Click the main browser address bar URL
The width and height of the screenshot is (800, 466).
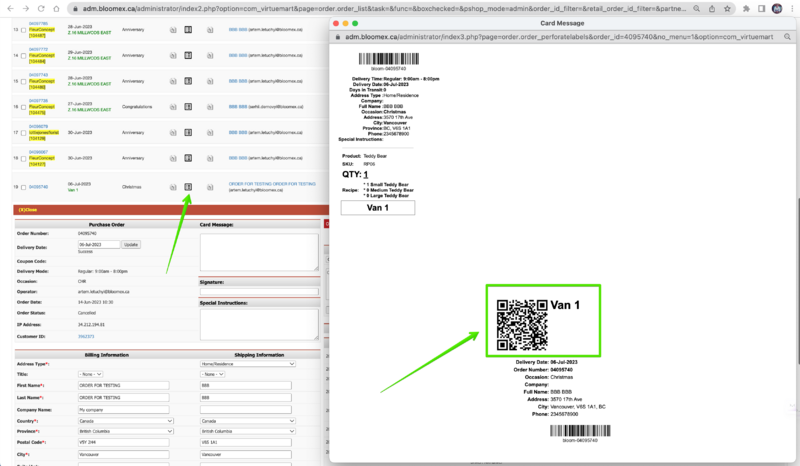point(384,9)
